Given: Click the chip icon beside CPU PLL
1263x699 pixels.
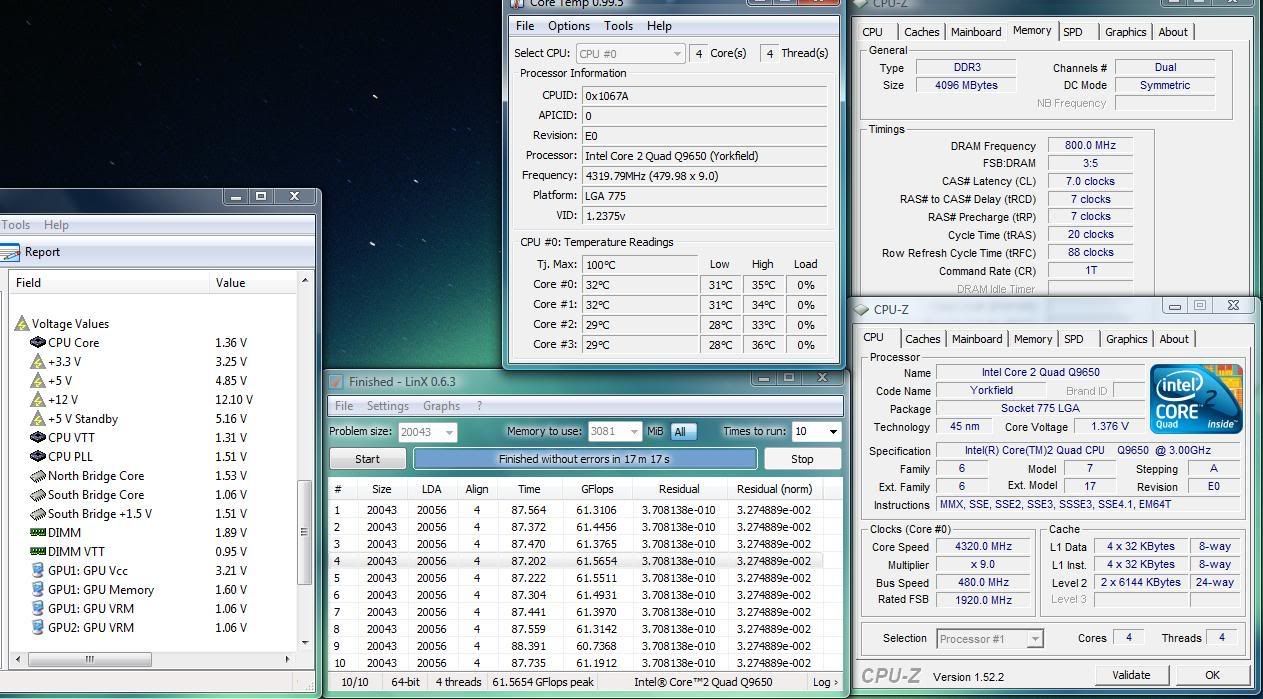Looking at the screenshot, I should (x=38, y=456).
